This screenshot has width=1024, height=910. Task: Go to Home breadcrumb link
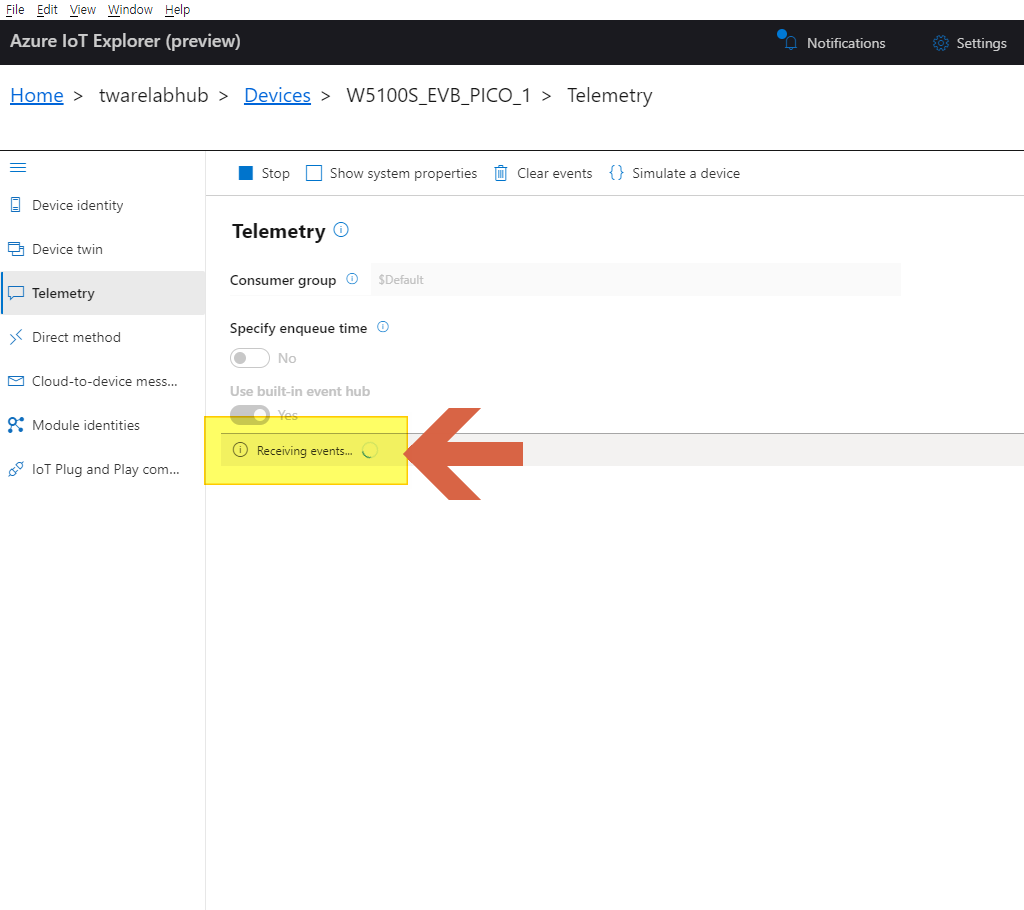[x=37, y=95]
